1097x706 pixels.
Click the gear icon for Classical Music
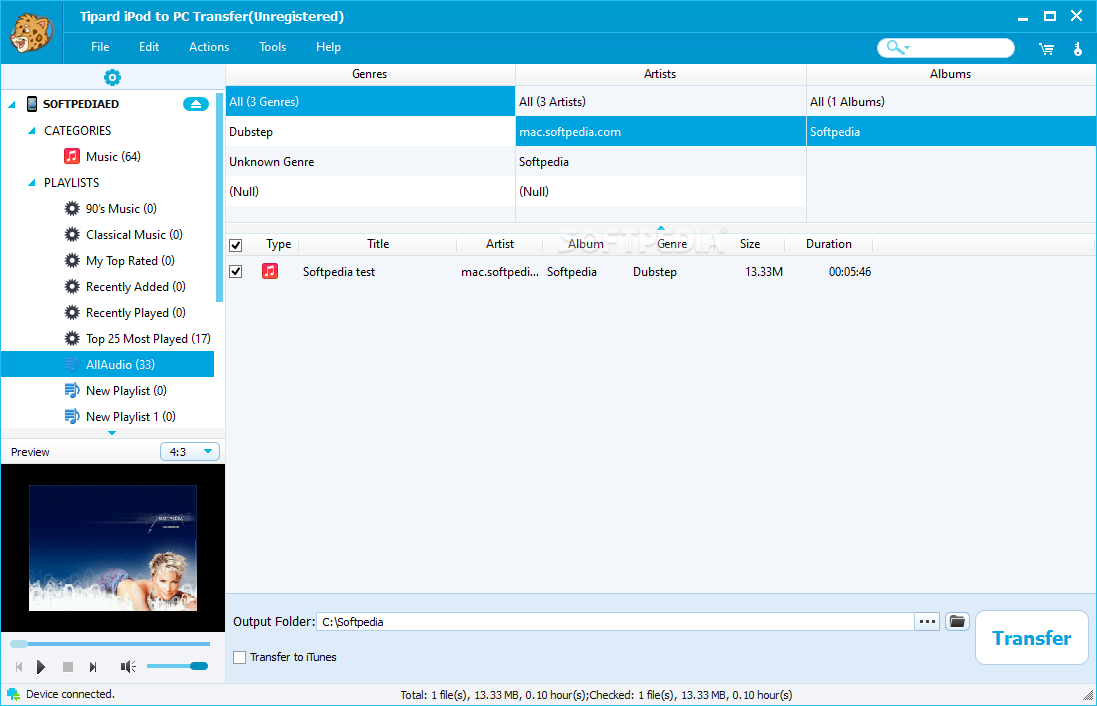tap(72, 234)
